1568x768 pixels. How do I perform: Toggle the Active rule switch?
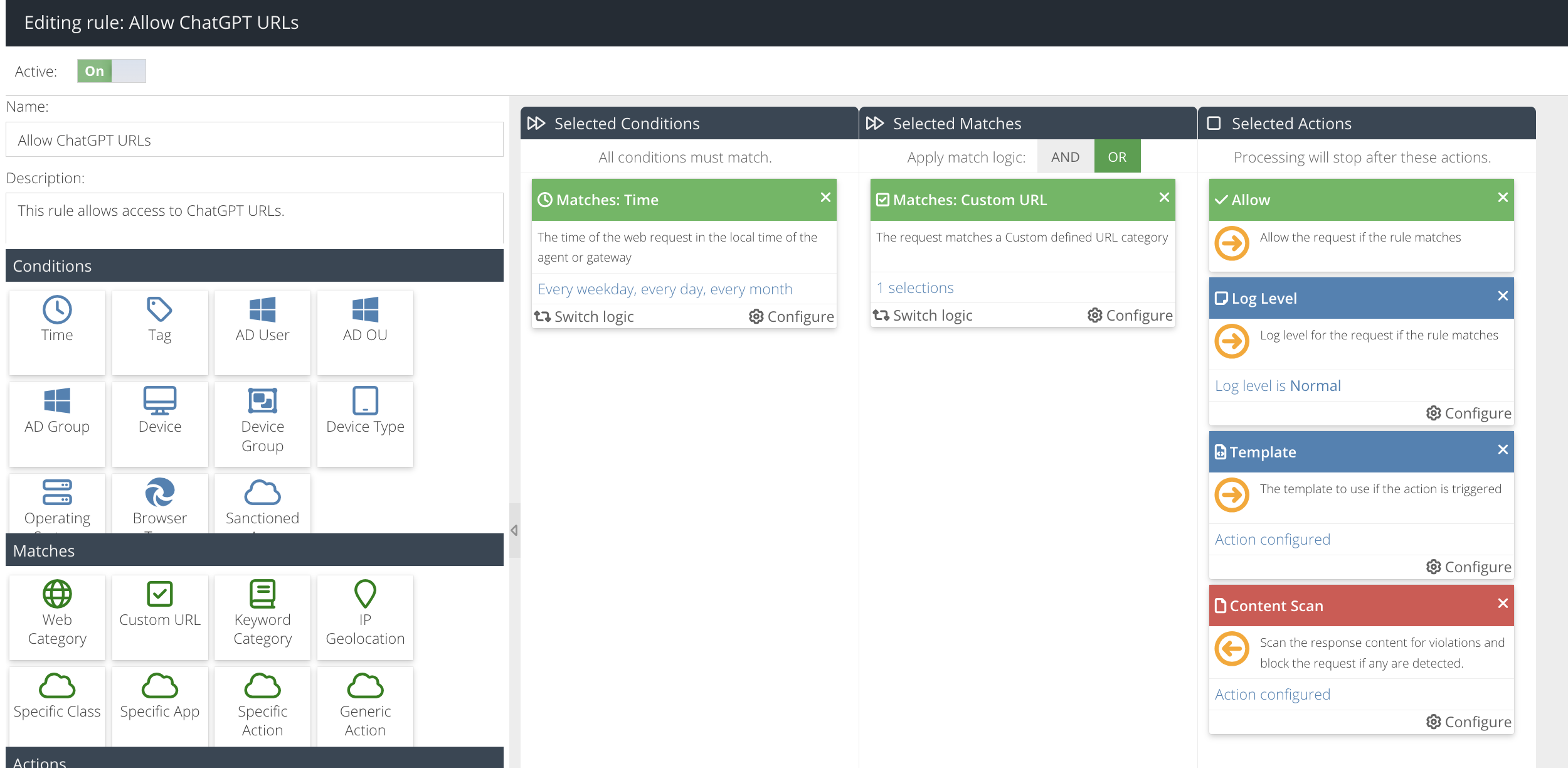click(x=112, y=71)
